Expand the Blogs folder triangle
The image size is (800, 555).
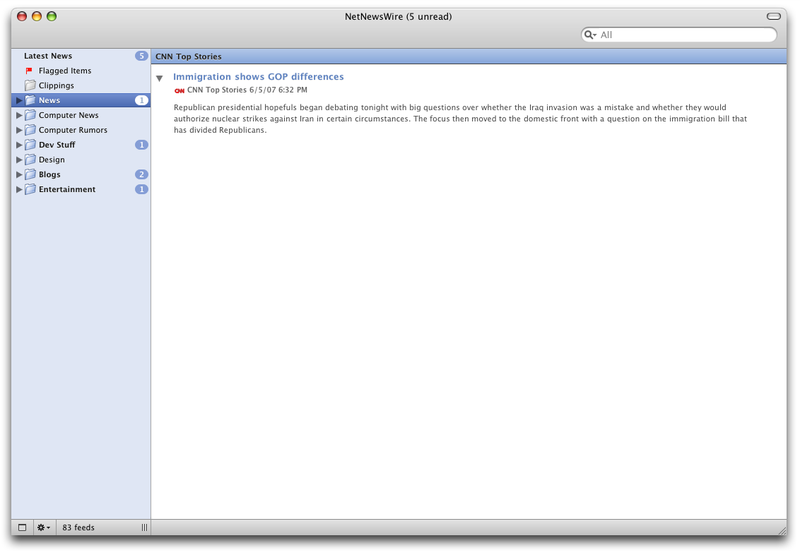click(x=19, y=174)
